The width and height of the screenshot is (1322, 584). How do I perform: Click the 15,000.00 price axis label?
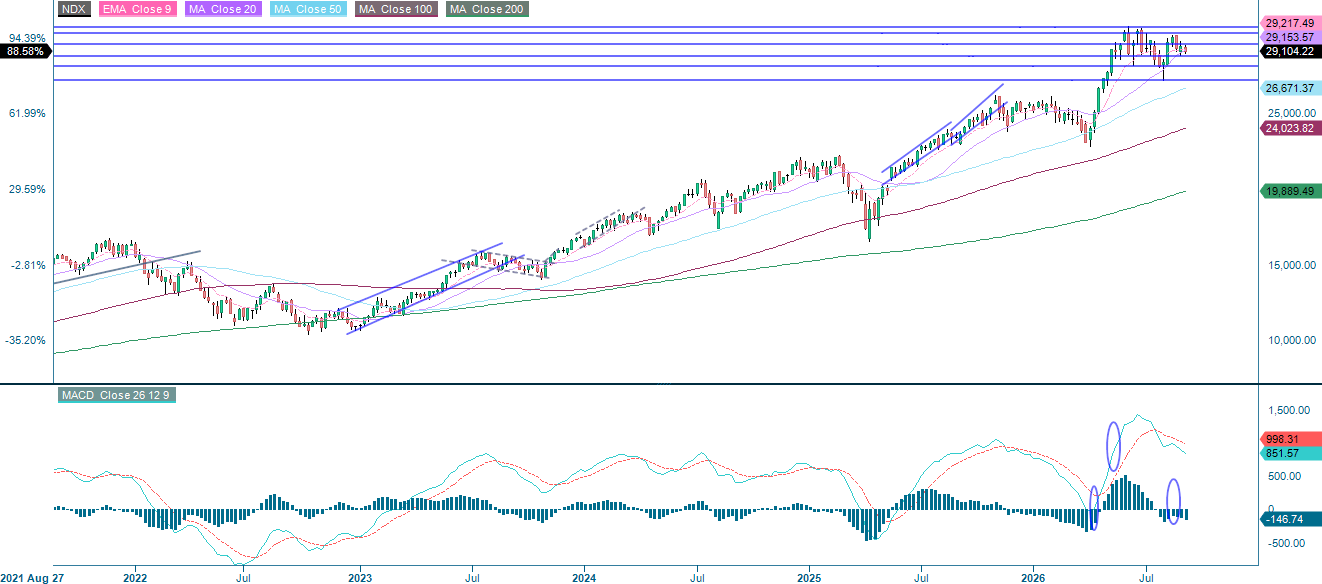click(x=1291, y=265)
